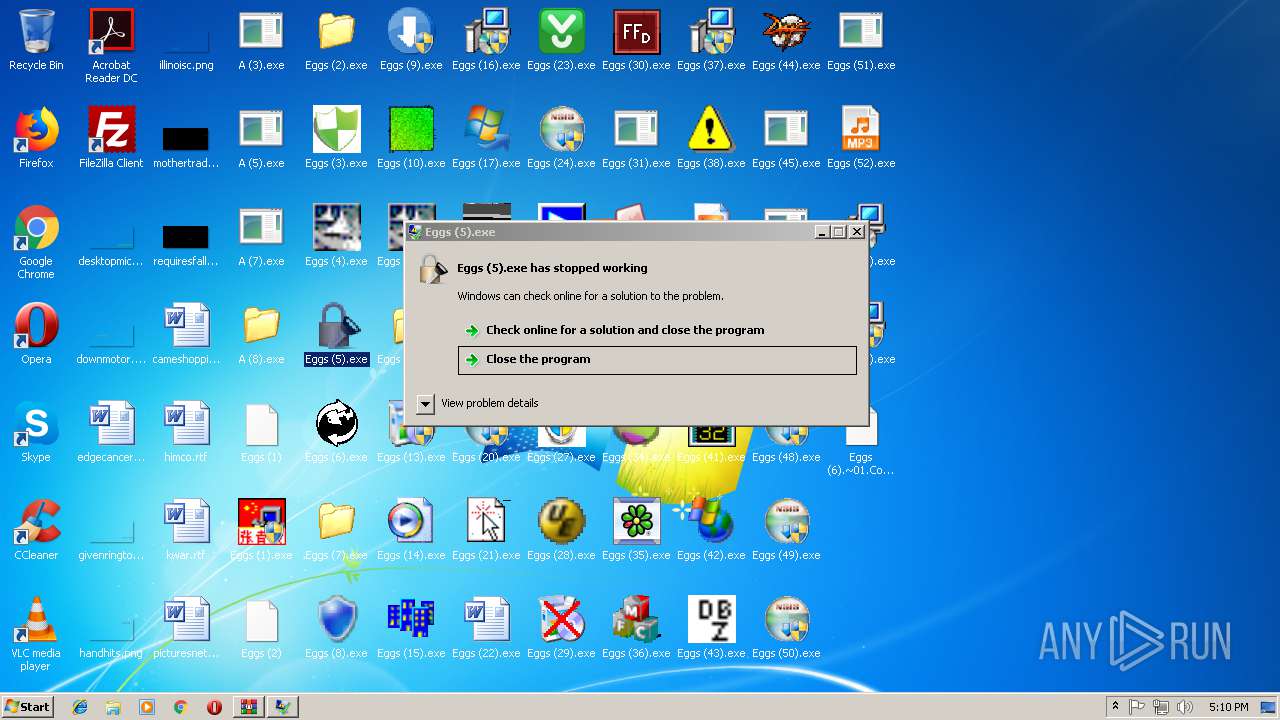This screenshot has height=720, width=1280.
Task: Select Eggs (44).exe game character icon
Action: (x=786, y=32)
